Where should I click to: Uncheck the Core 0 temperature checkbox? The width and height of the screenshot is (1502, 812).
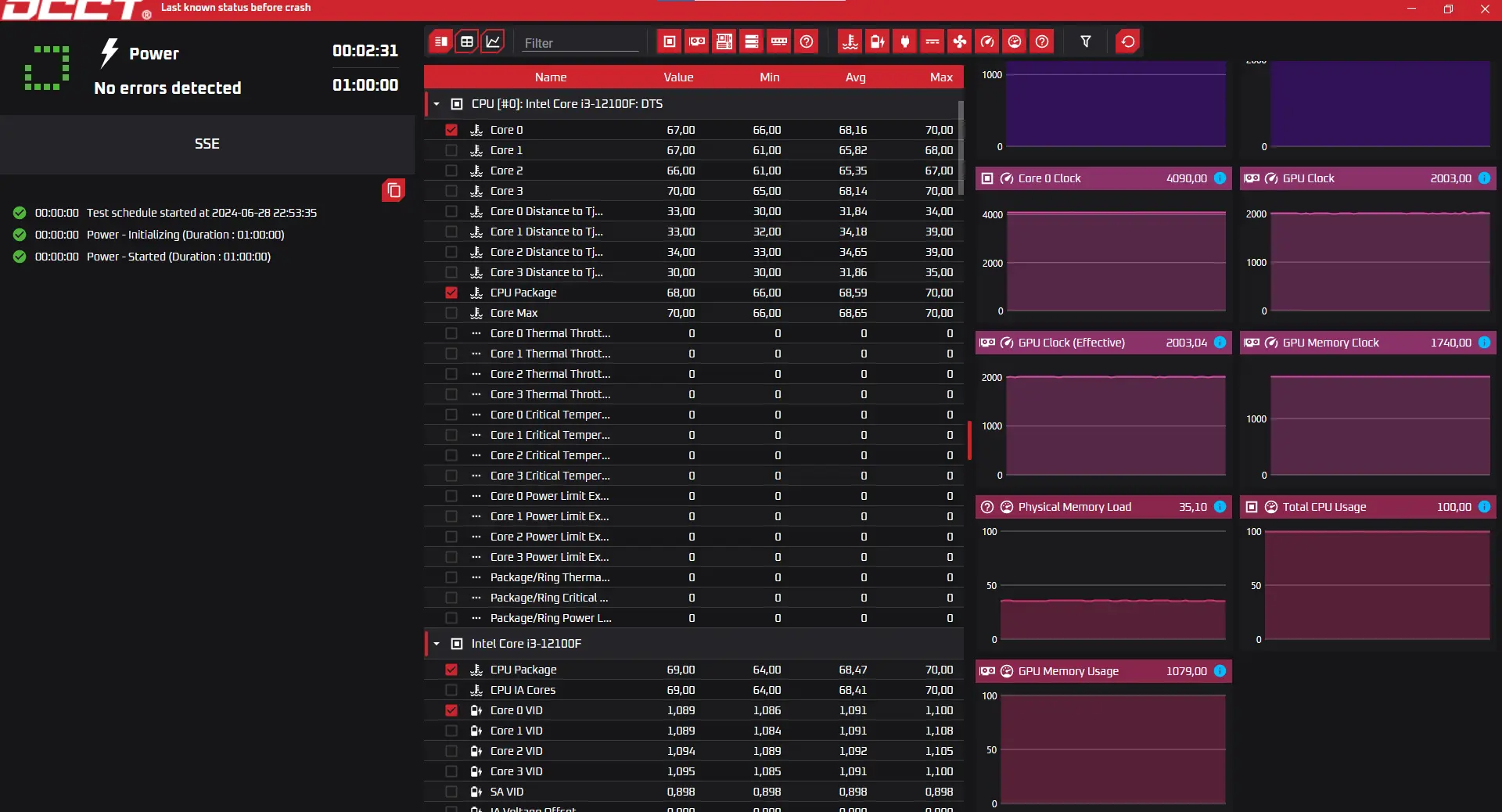[x=451, y=130]
